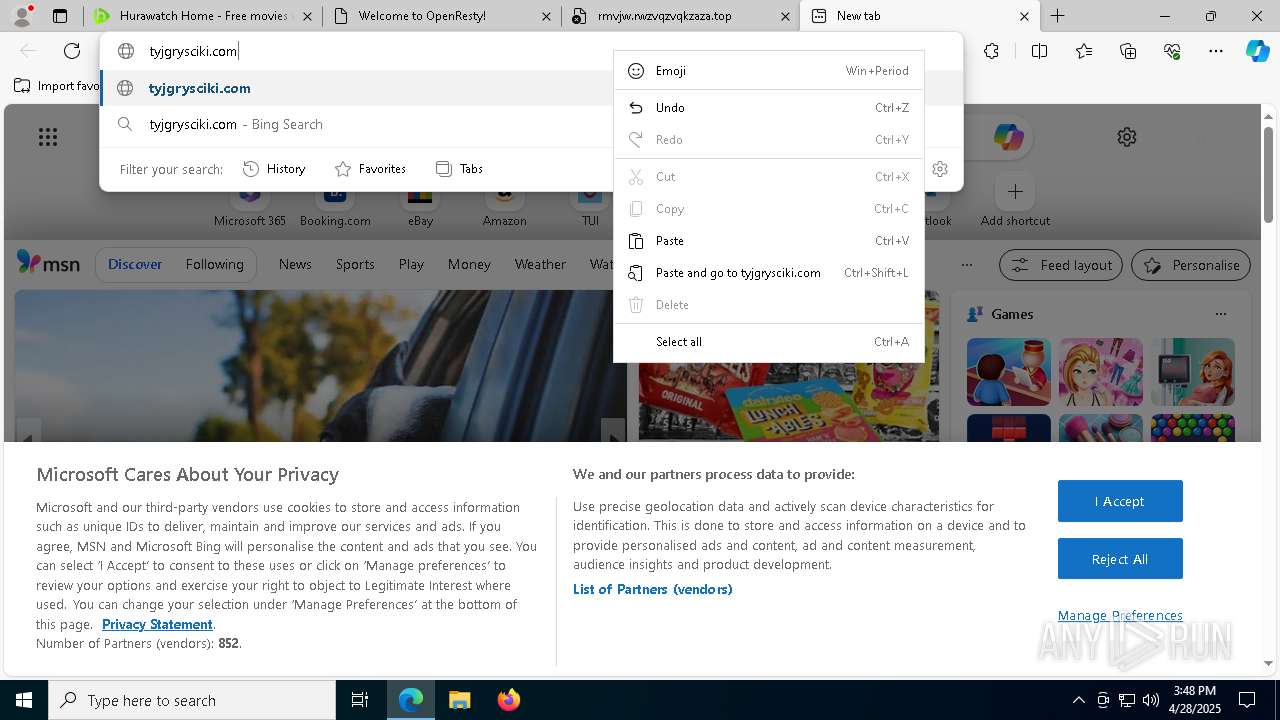Click the browser refresh icon
The height and width of the screenshot is (720, 1280).
72,51
